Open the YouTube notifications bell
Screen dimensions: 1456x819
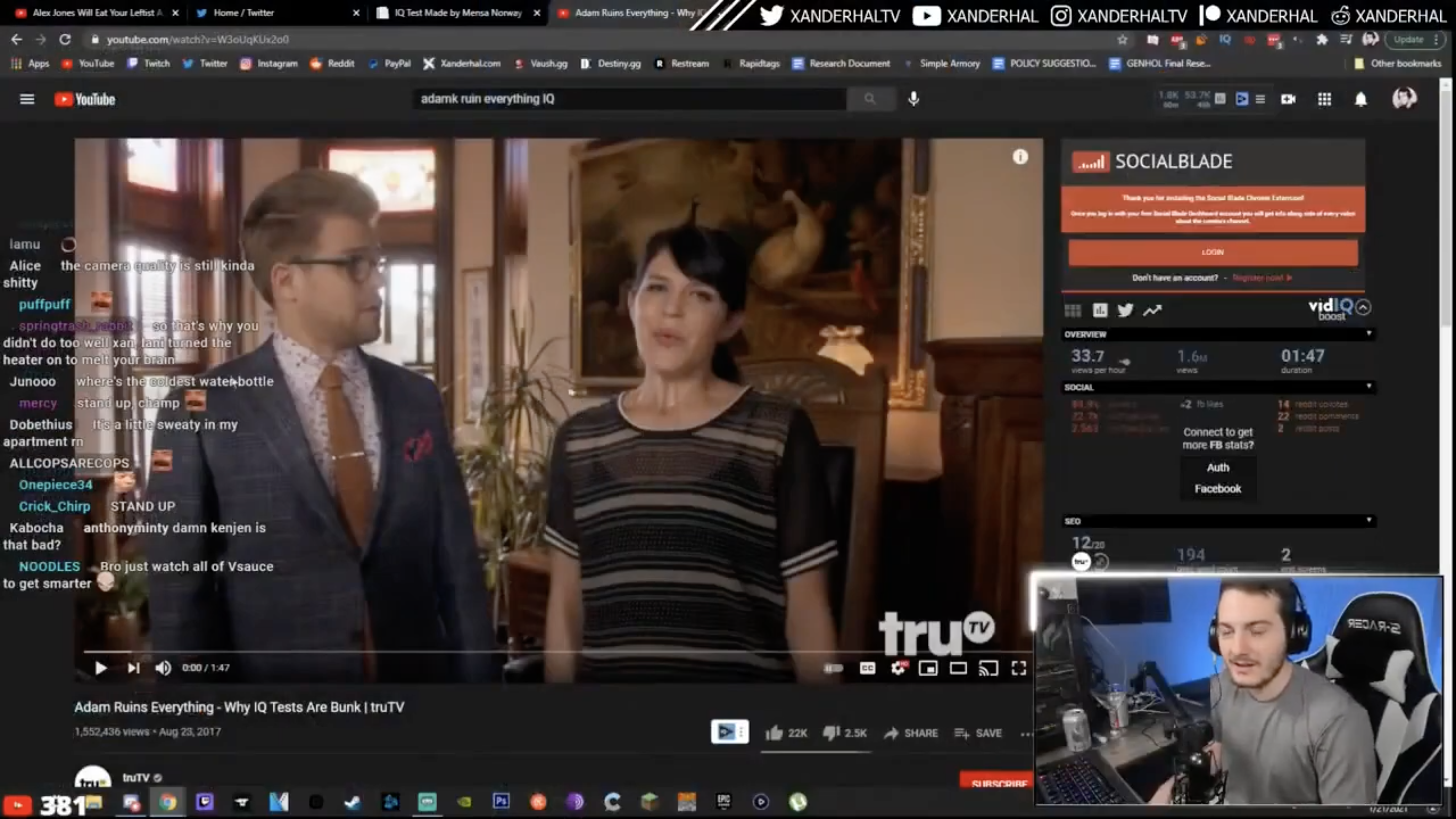coord(1360,100)
